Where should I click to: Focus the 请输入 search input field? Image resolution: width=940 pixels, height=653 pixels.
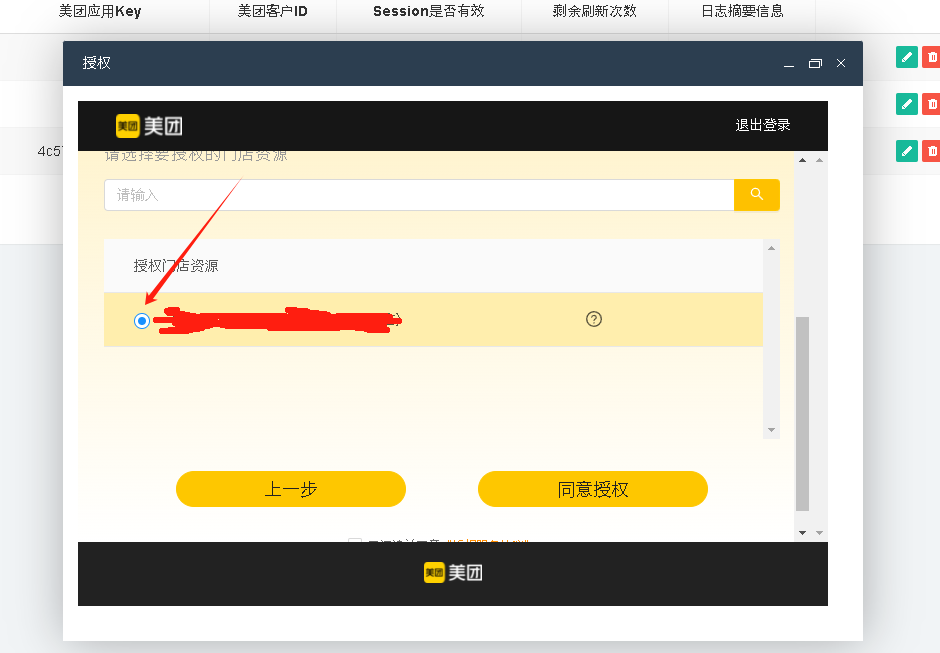[x=419, y=195]
